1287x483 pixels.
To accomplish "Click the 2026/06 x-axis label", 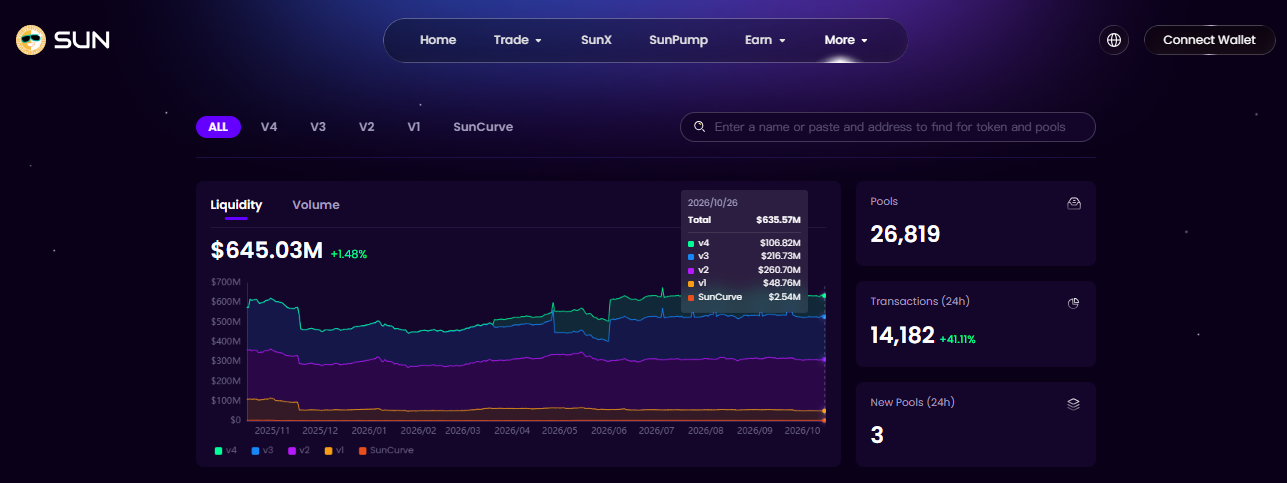I will pyautogui.click(x=608, y=430).
